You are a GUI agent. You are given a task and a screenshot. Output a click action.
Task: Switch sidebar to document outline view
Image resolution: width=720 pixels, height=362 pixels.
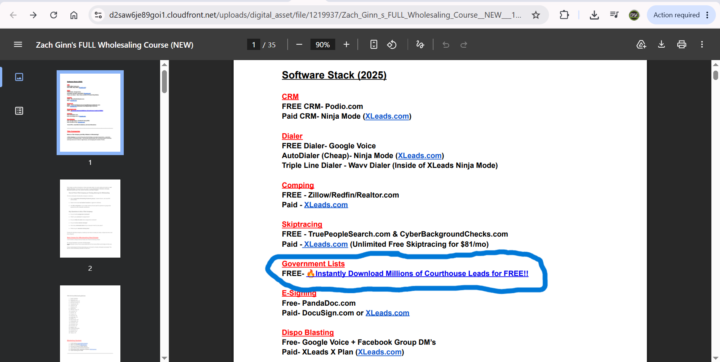coord(19,111)
